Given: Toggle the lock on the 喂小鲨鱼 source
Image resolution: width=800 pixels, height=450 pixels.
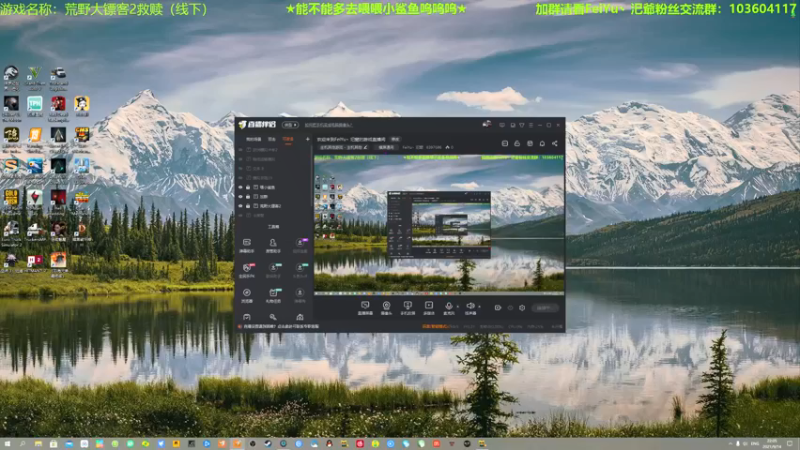Looking at the screenshot, I should [x=248, y=187].
